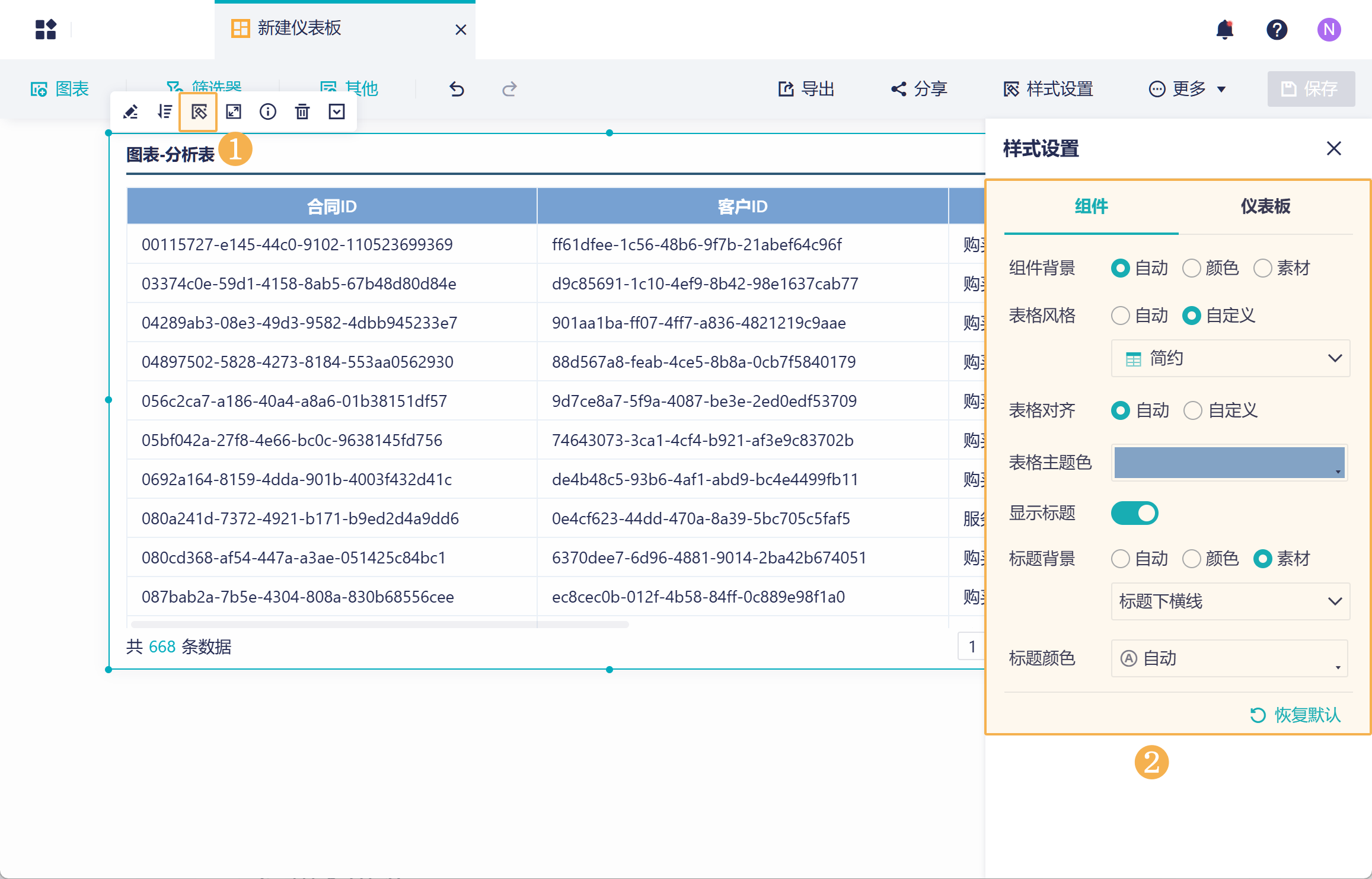Viewport: 1372px width, 879px height.
Task: Click the undo arrow
Action: (x=457, y=89)
